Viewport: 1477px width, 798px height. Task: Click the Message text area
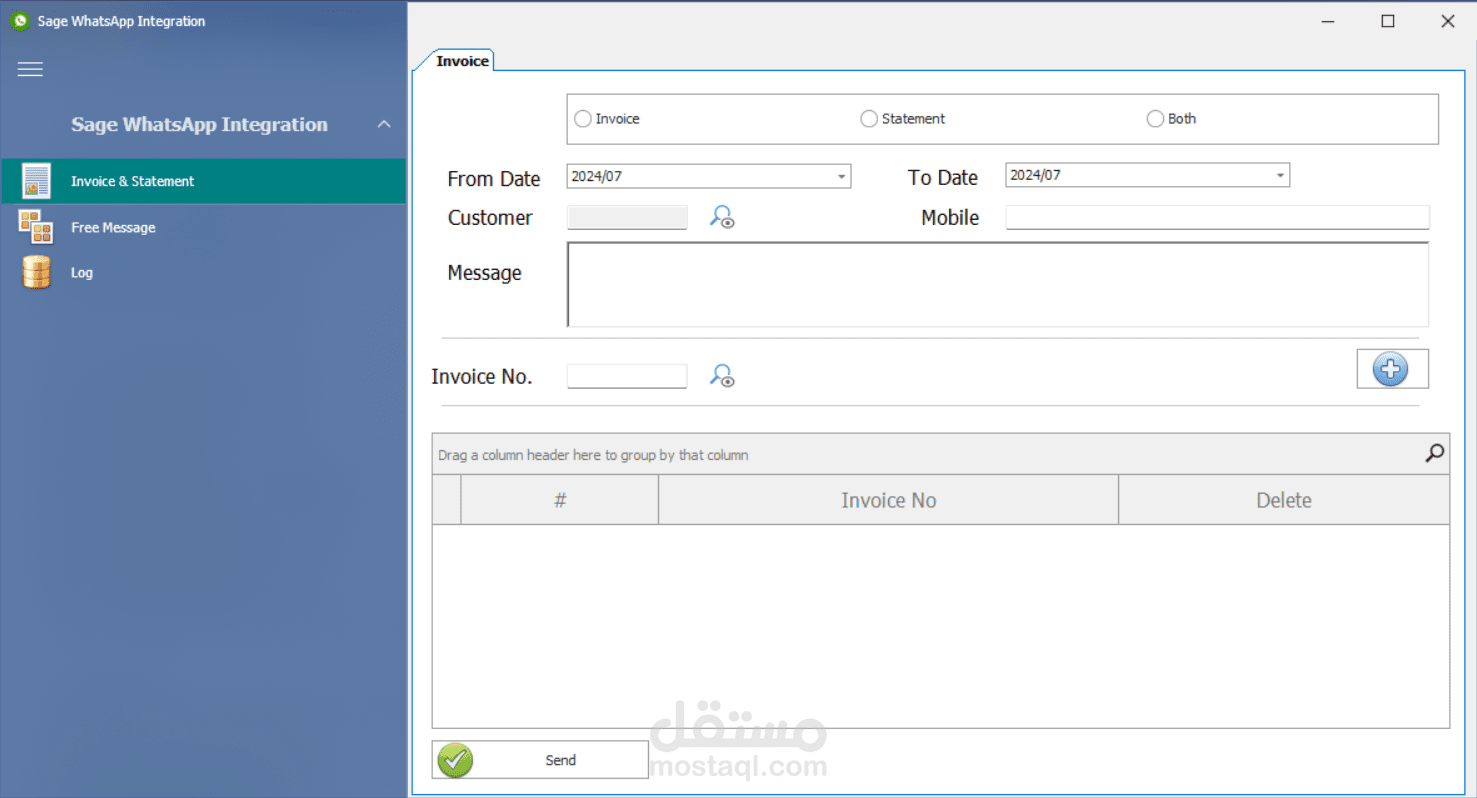(x=998, y=284)
